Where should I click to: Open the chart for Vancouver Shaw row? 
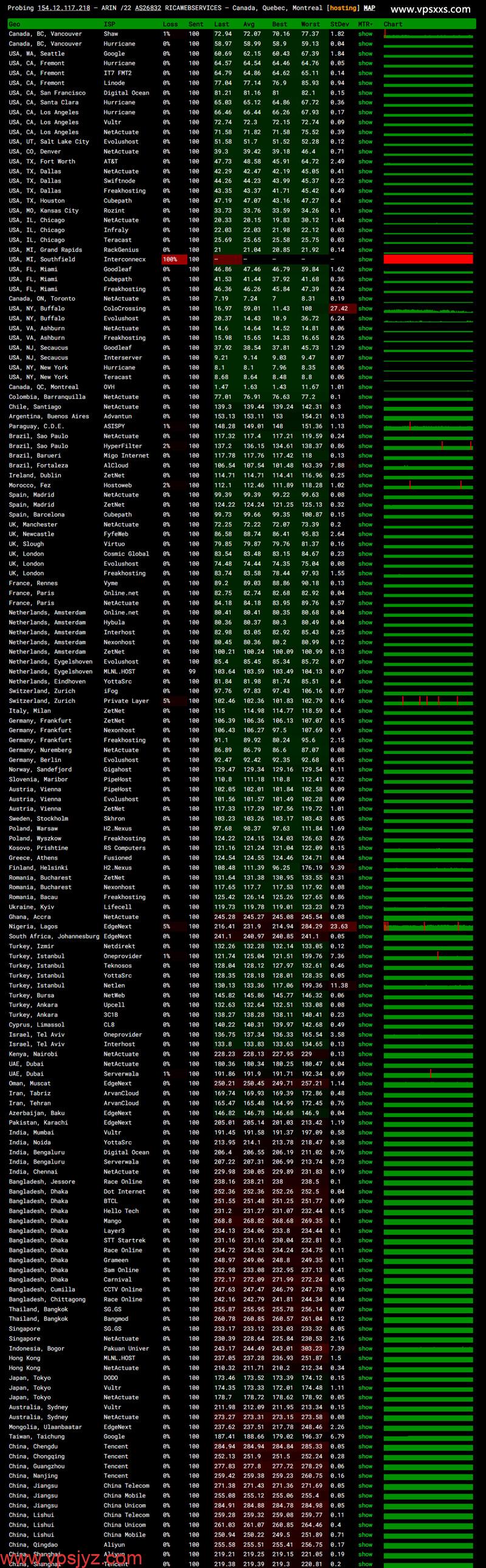pos(428,34)
